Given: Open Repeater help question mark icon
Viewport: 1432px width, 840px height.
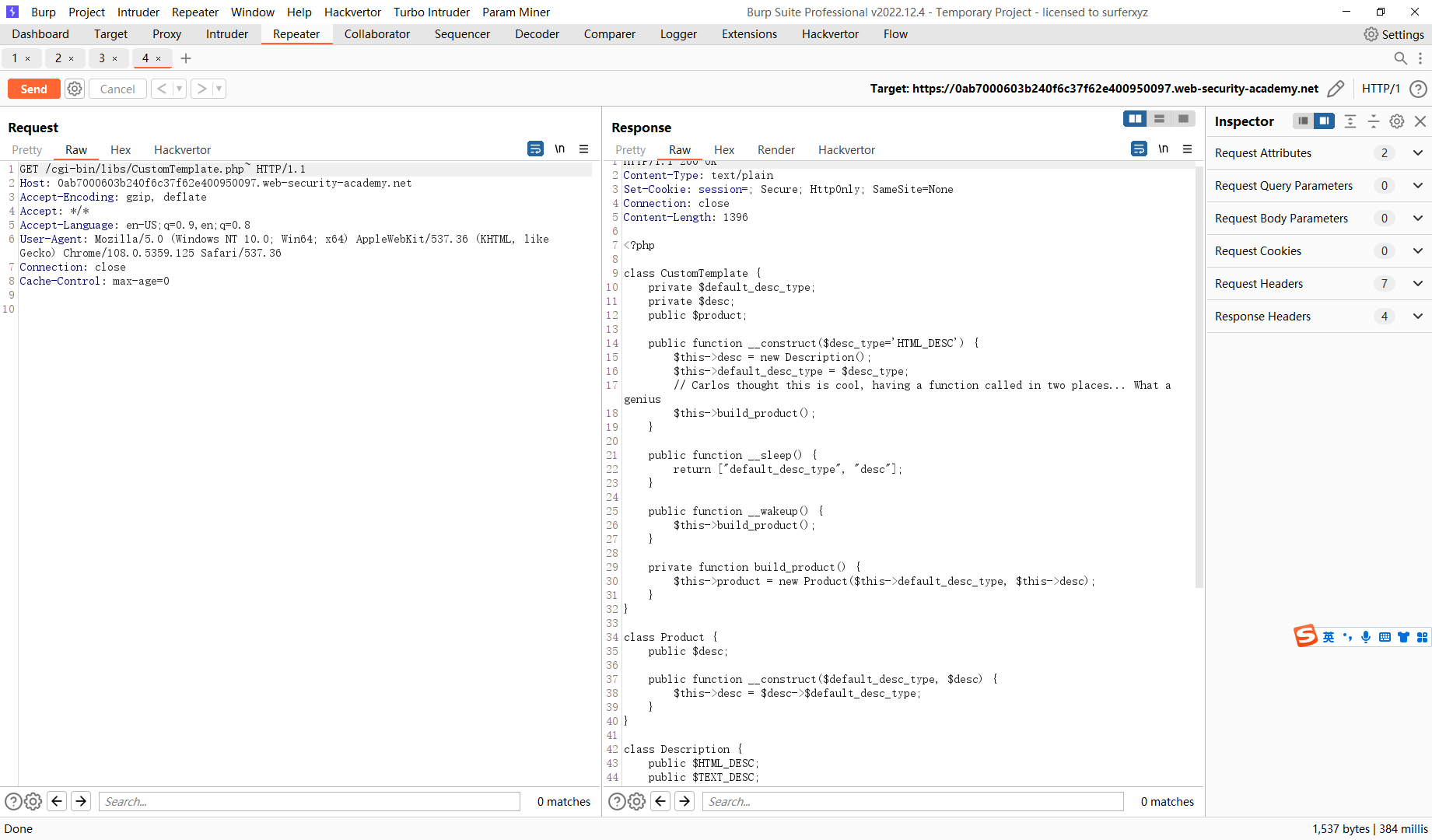Looking at the screenshot, I should (1418, 89).
